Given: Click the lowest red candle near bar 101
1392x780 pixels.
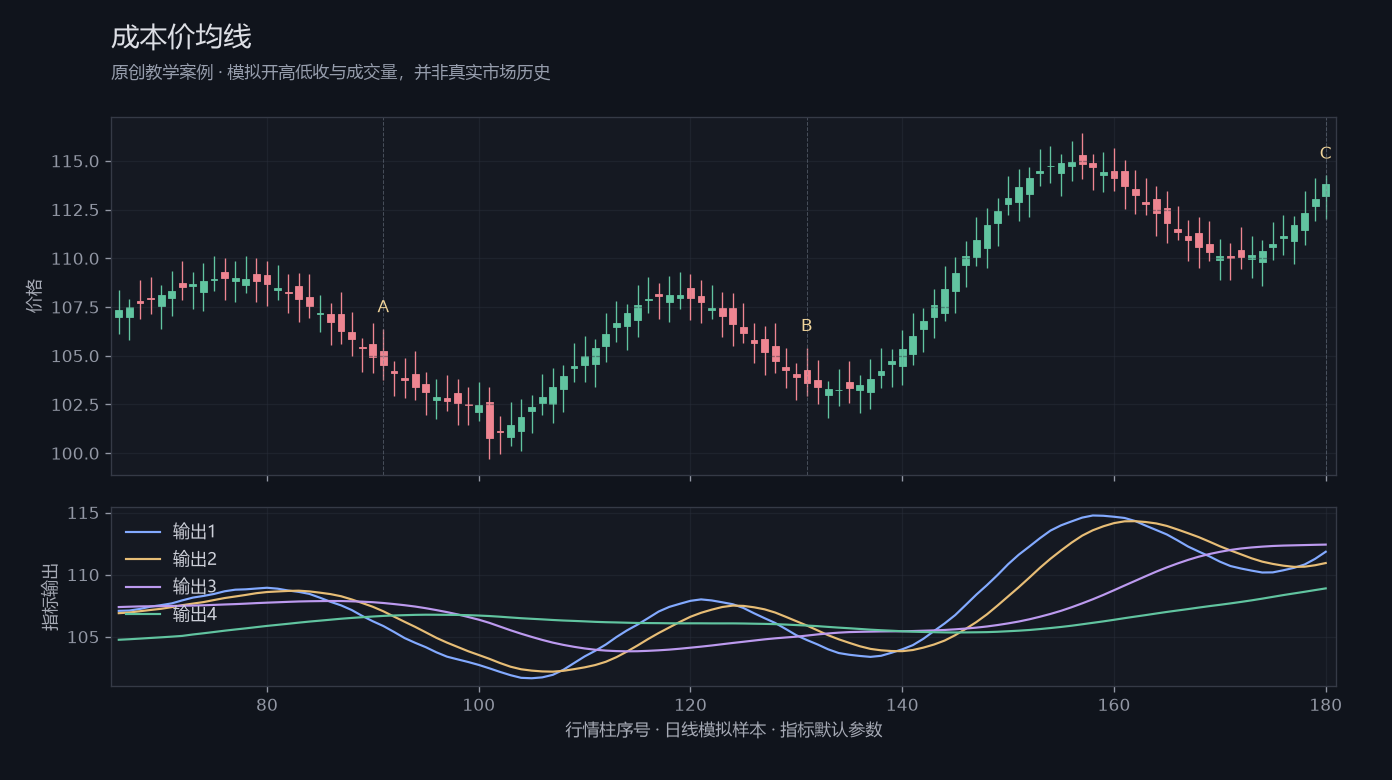Looking at the screenshot, I should (490, 421).
